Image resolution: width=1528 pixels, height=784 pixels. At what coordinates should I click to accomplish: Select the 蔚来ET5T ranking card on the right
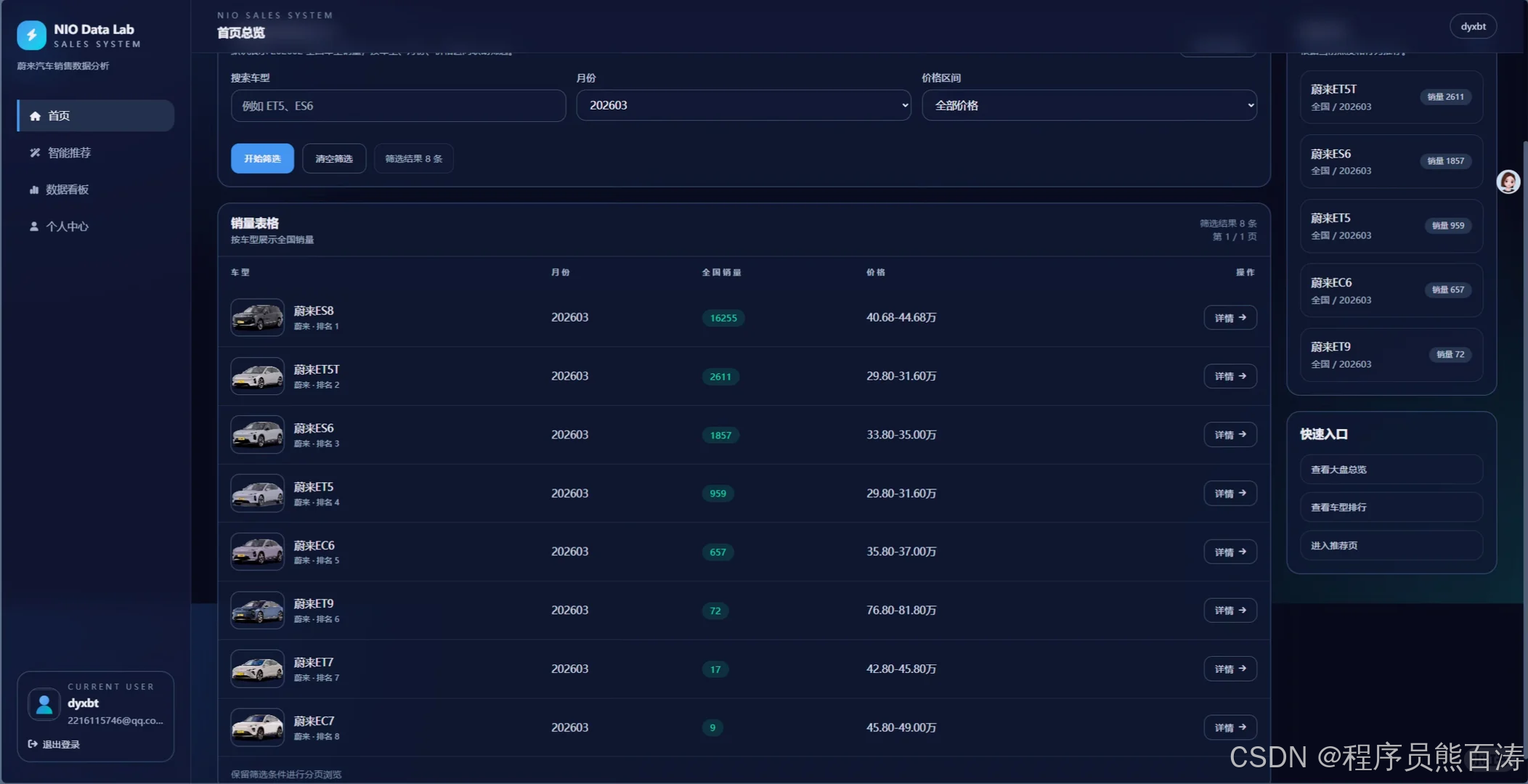[1391, 97]
